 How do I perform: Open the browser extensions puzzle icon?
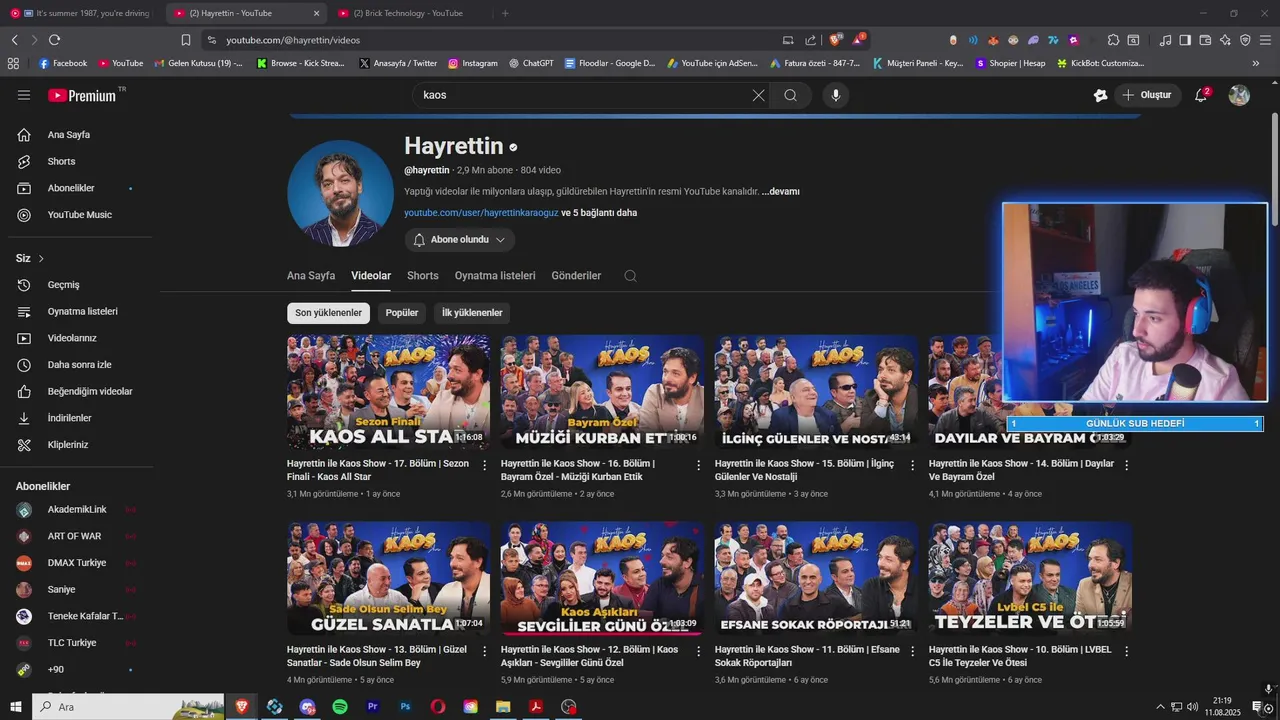(x=1113, y=40)
